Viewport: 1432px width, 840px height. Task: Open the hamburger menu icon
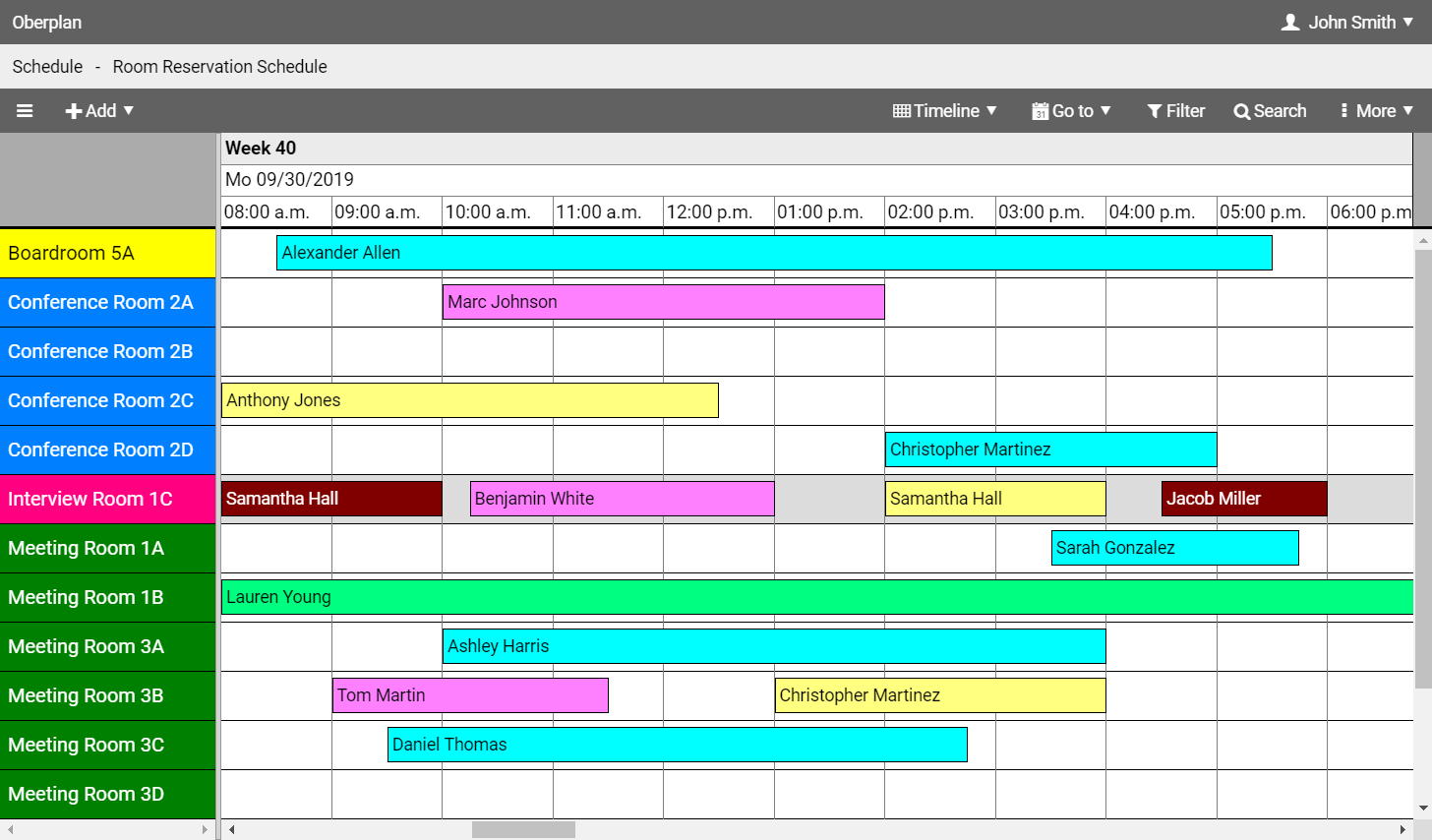(x=25, y=110)
